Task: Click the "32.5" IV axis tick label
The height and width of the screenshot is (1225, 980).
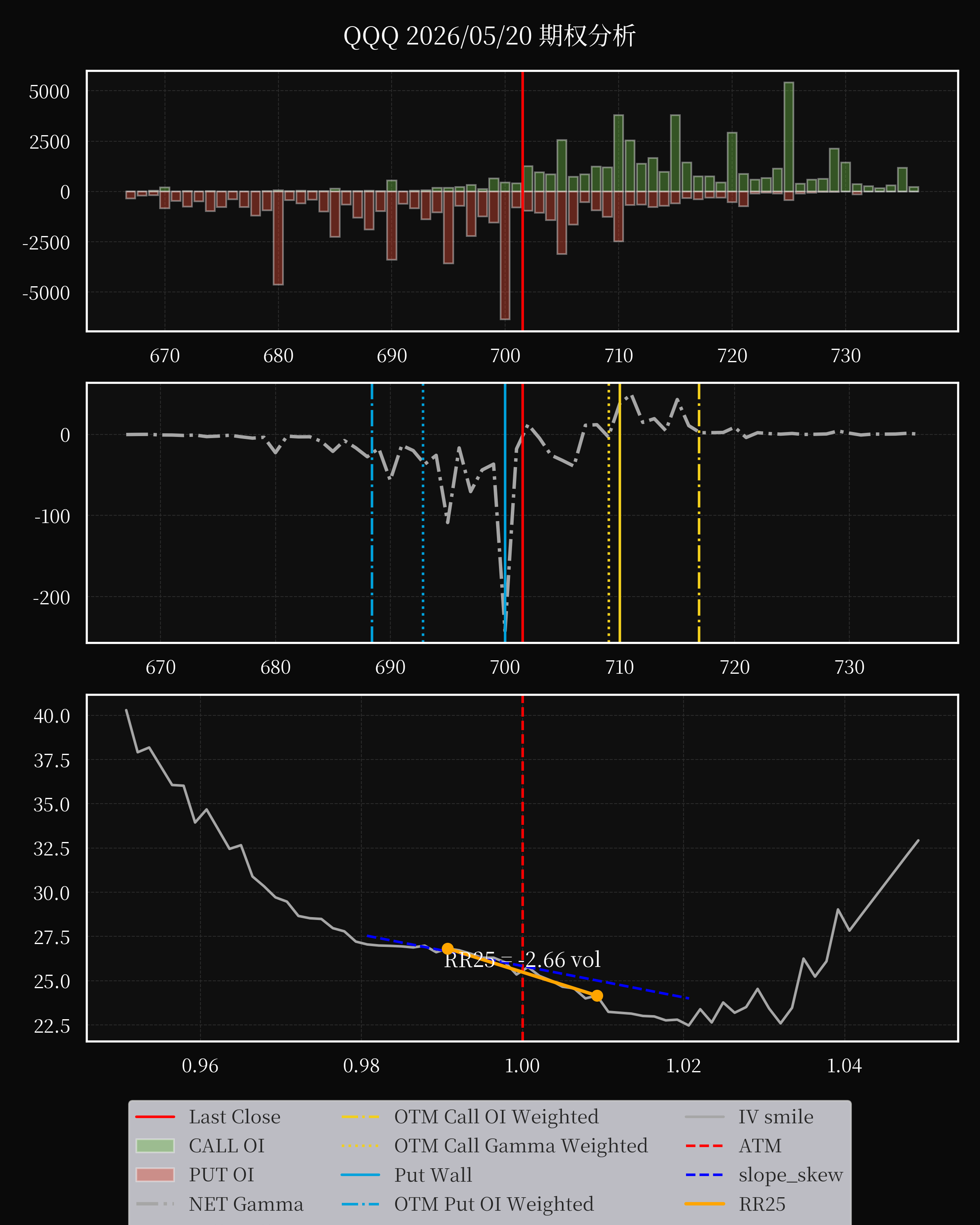Action: click(52, 849)
